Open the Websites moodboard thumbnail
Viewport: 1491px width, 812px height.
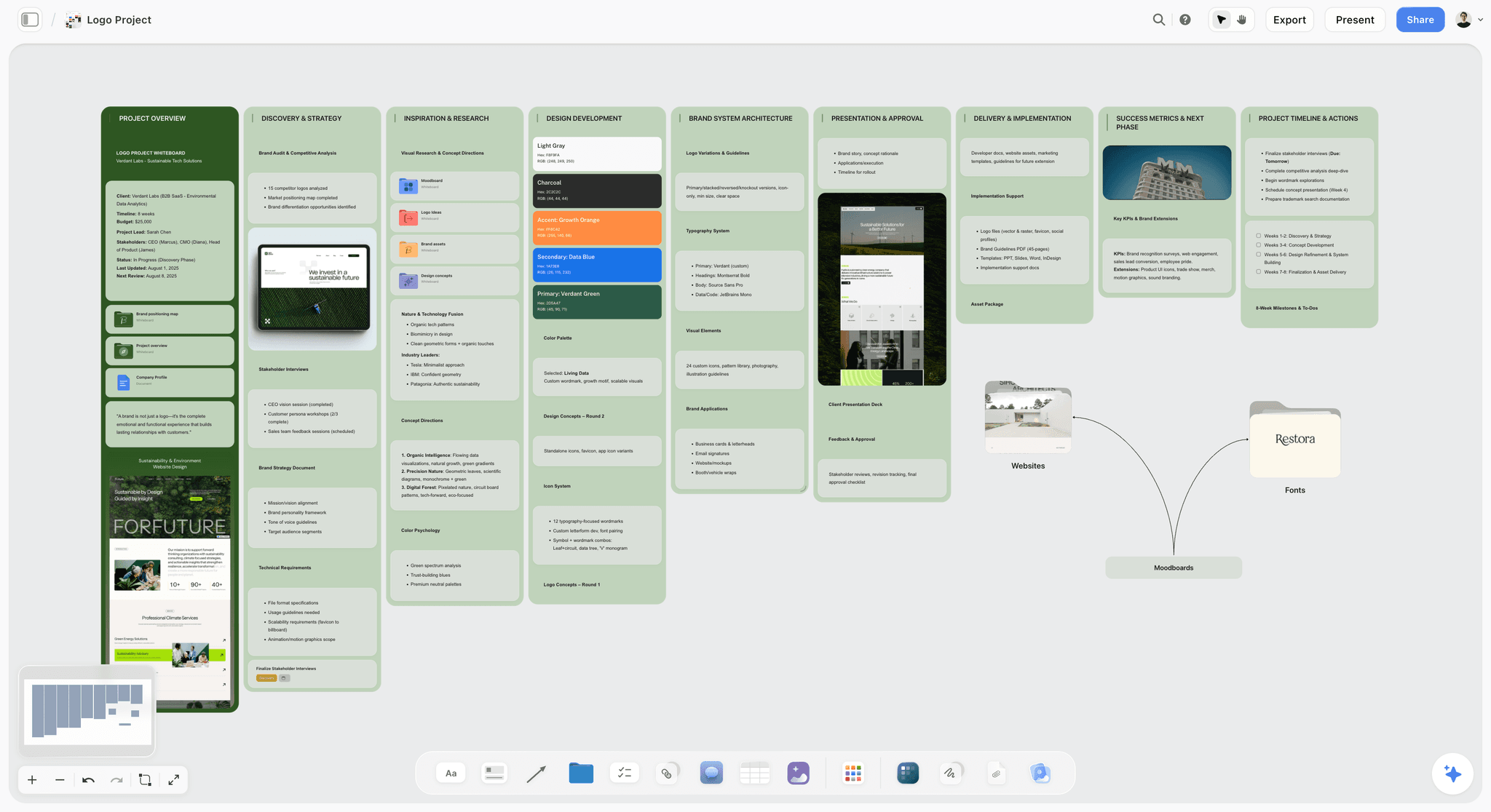coord(1028,417)
